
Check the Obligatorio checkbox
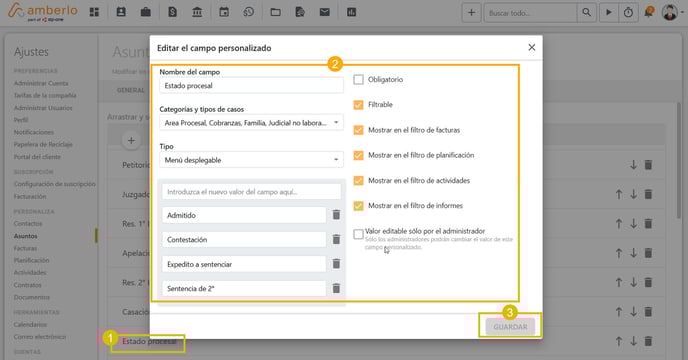point(358,79)
